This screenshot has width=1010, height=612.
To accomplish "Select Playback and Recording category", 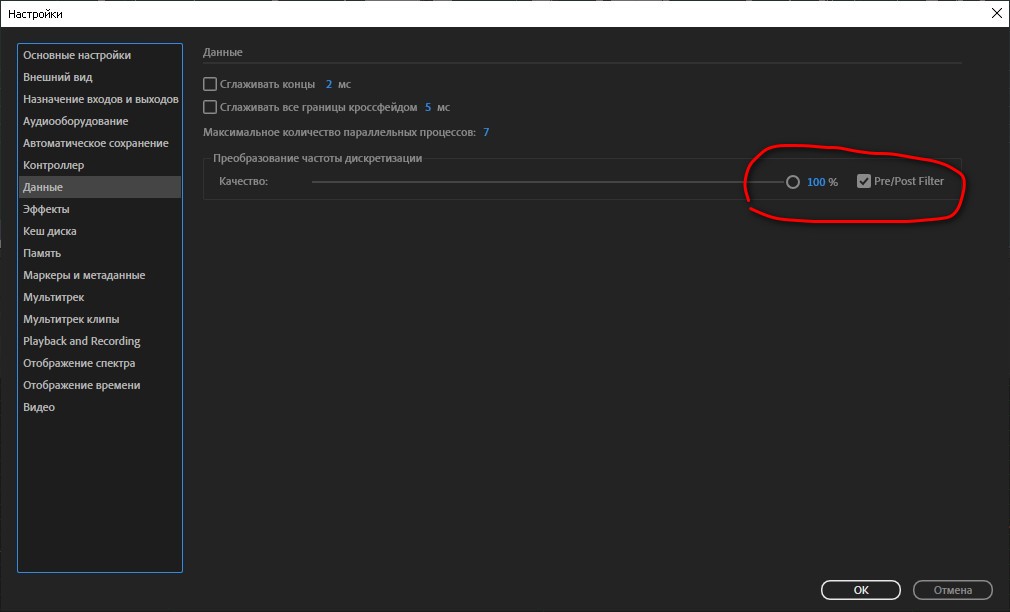I will click(x=82, y=342).
